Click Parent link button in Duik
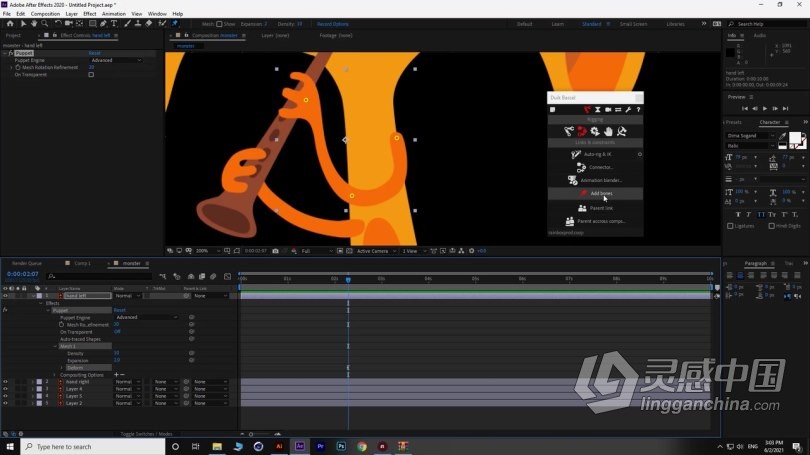 (595, 208)
